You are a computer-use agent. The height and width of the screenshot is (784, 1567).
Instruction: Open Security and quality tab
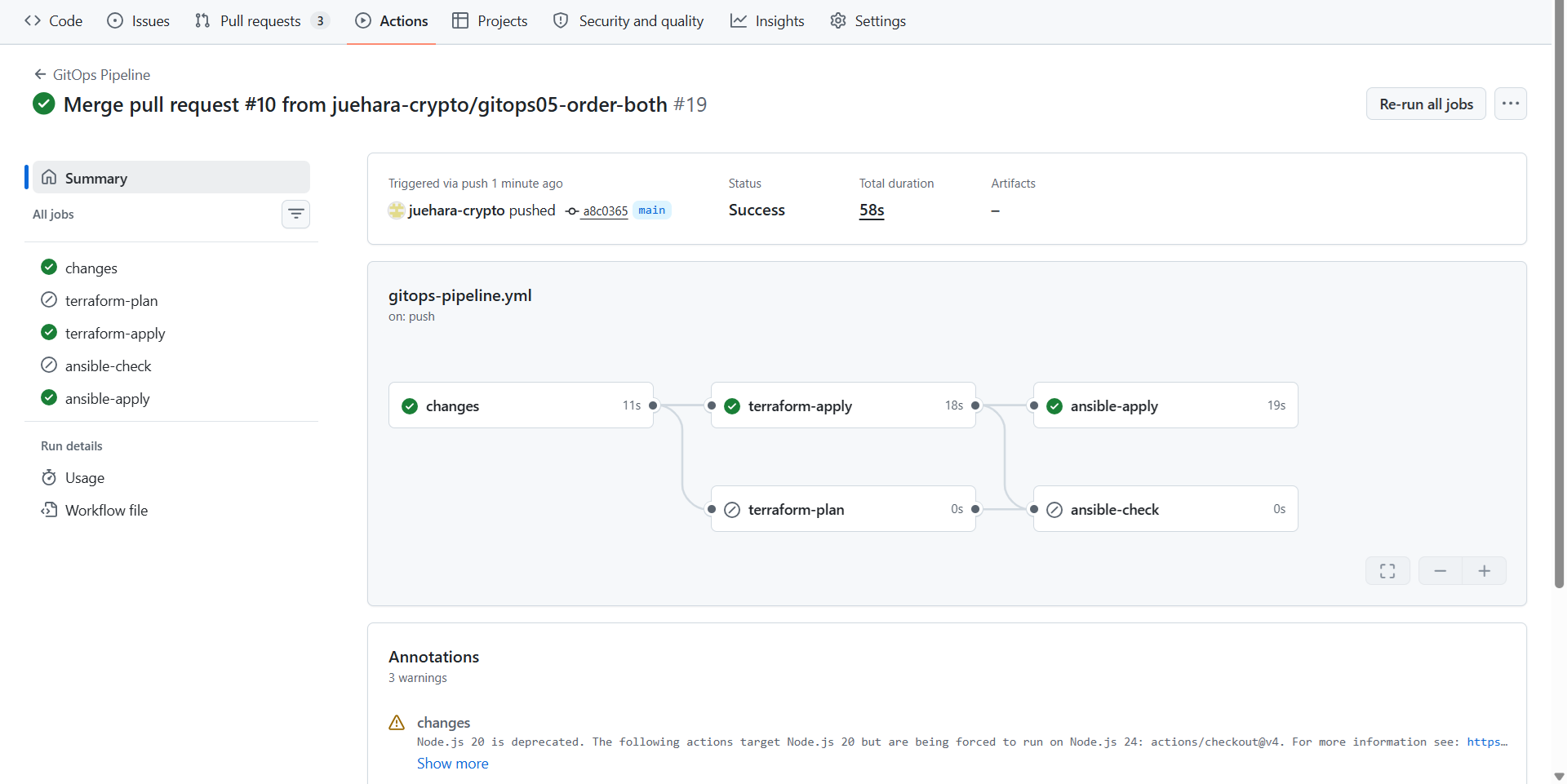pyautogui.click(x=628, y=21)
